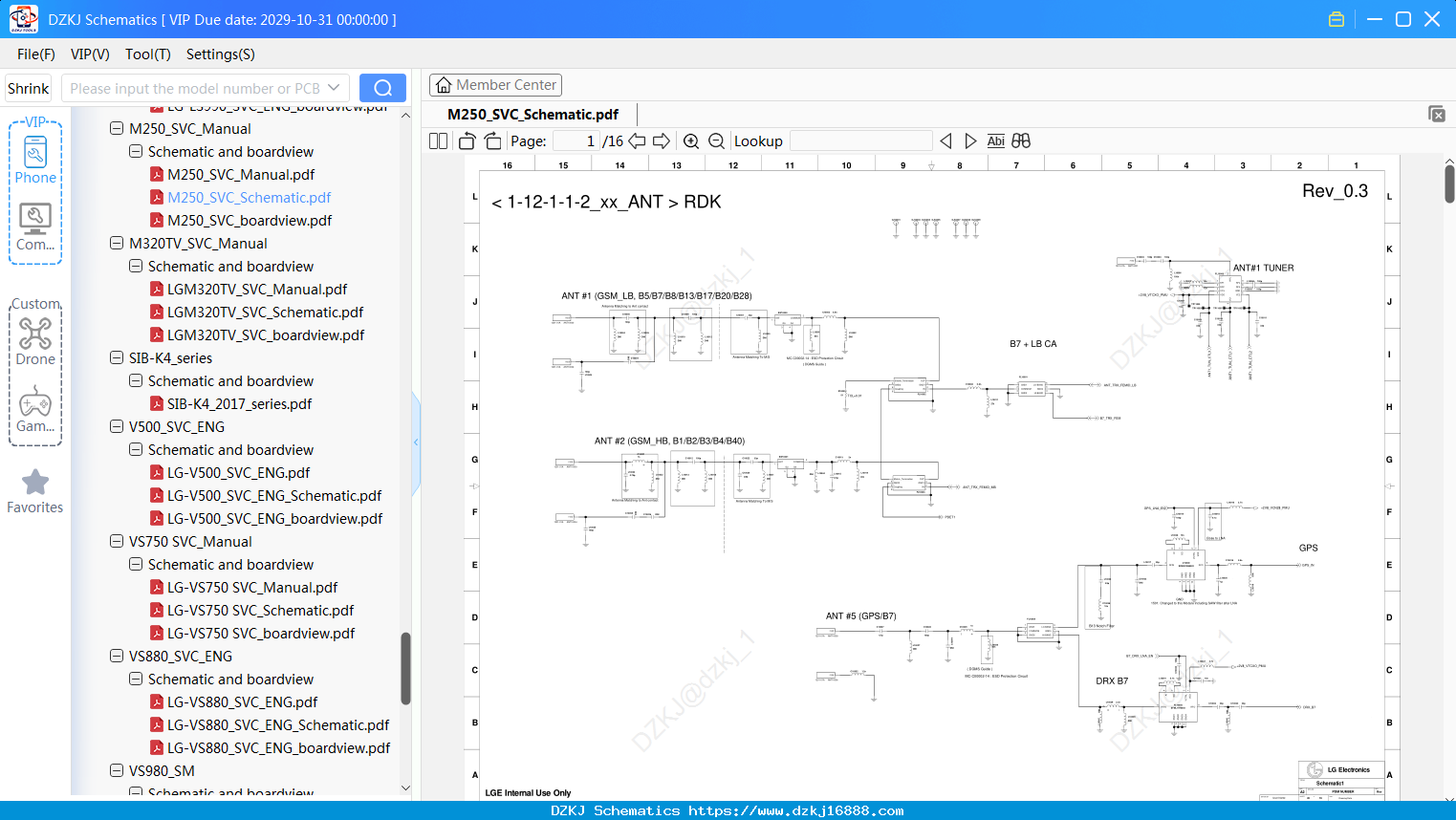
Task: Click the yellow toolbox icon in title bar
Action: [x=1336, y=19]
